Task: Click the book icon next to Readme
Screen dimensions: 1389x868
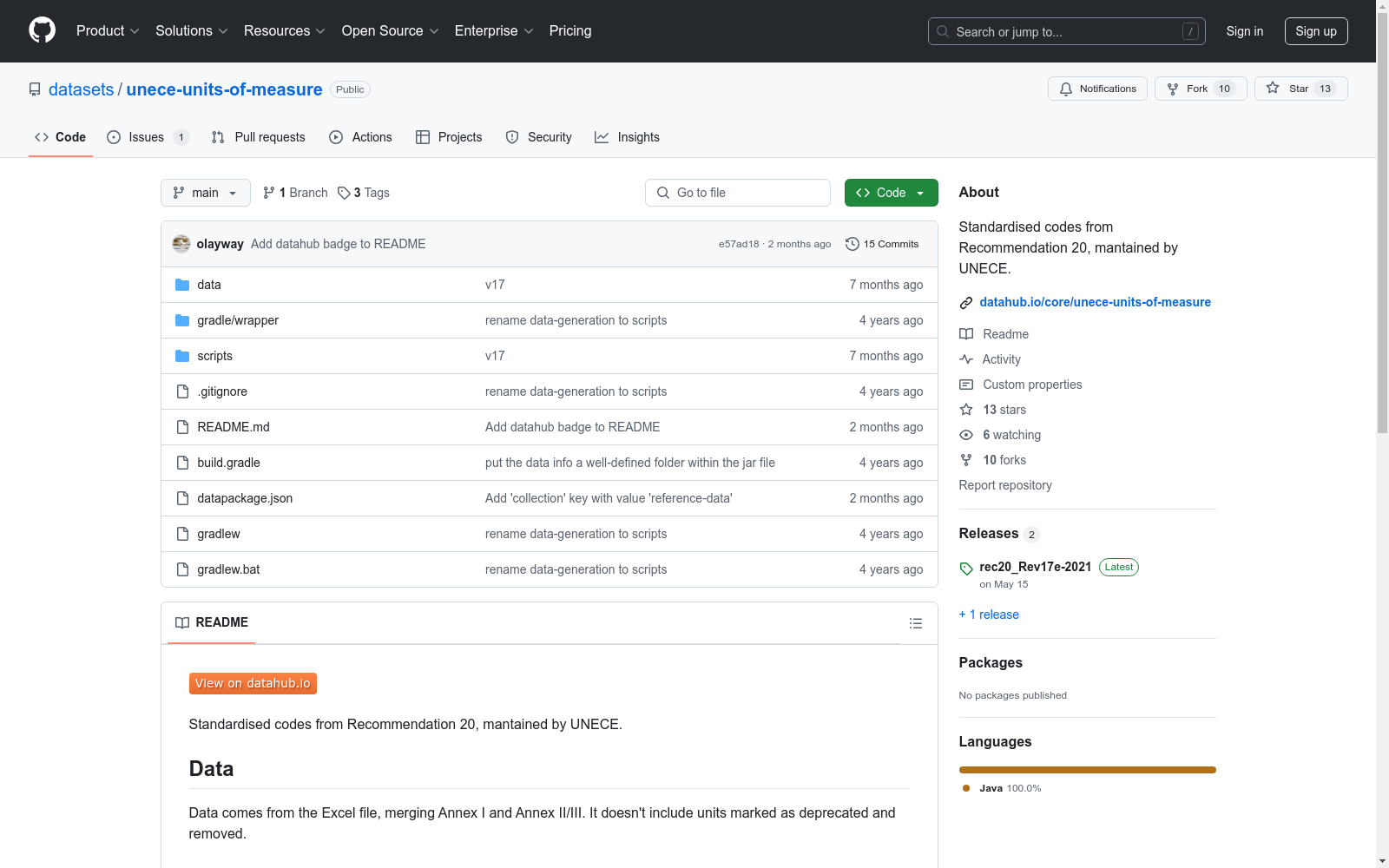Action: coord(966,334)
